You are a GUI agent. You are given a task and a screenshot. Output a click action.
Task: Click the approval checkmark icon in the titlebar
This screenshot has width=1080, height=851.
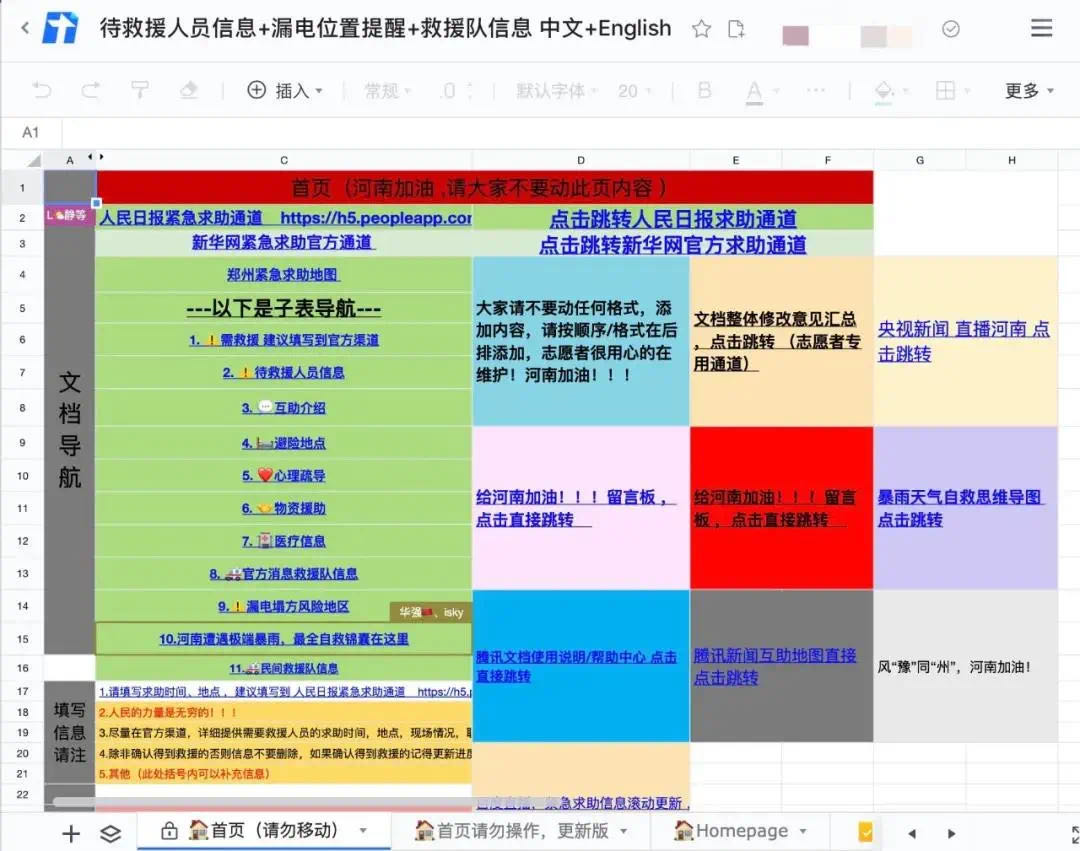(950, 29)
